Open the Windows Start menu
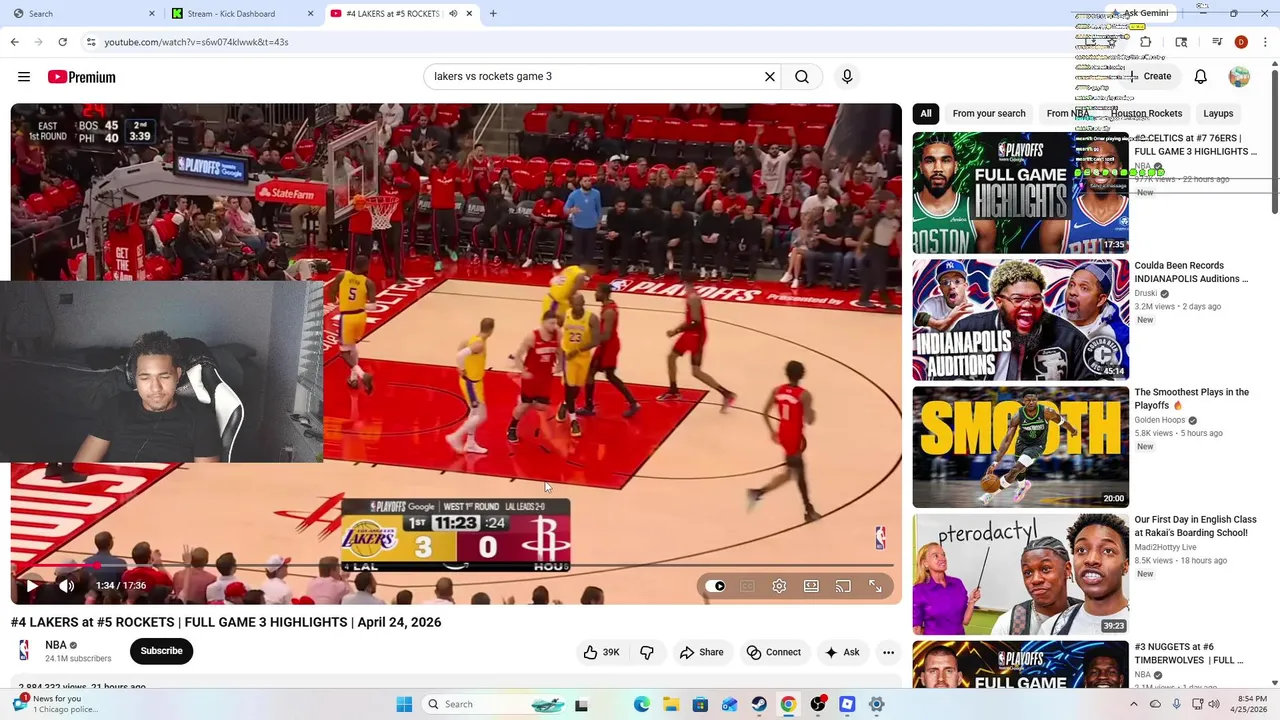Image resolution: width=1280 pixels, height=720 pixels. [x=404, y=704]
